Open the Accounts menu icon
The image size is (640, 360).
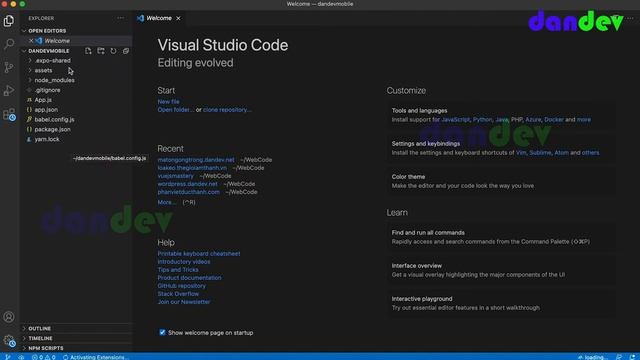tap(9, 317)
